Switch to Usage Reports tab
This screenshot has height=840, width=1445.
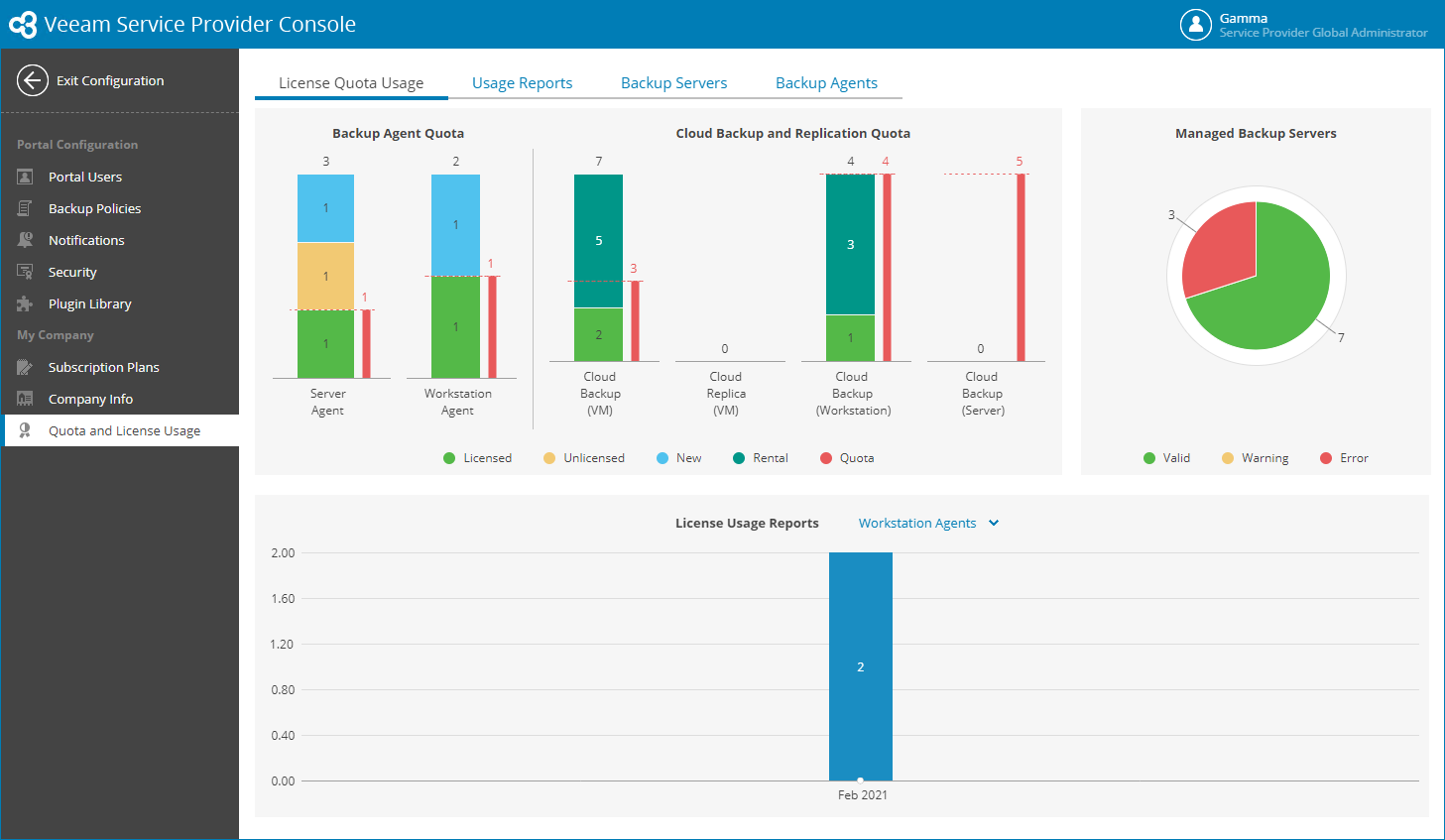pyautogui.click(x=522, y=83)
